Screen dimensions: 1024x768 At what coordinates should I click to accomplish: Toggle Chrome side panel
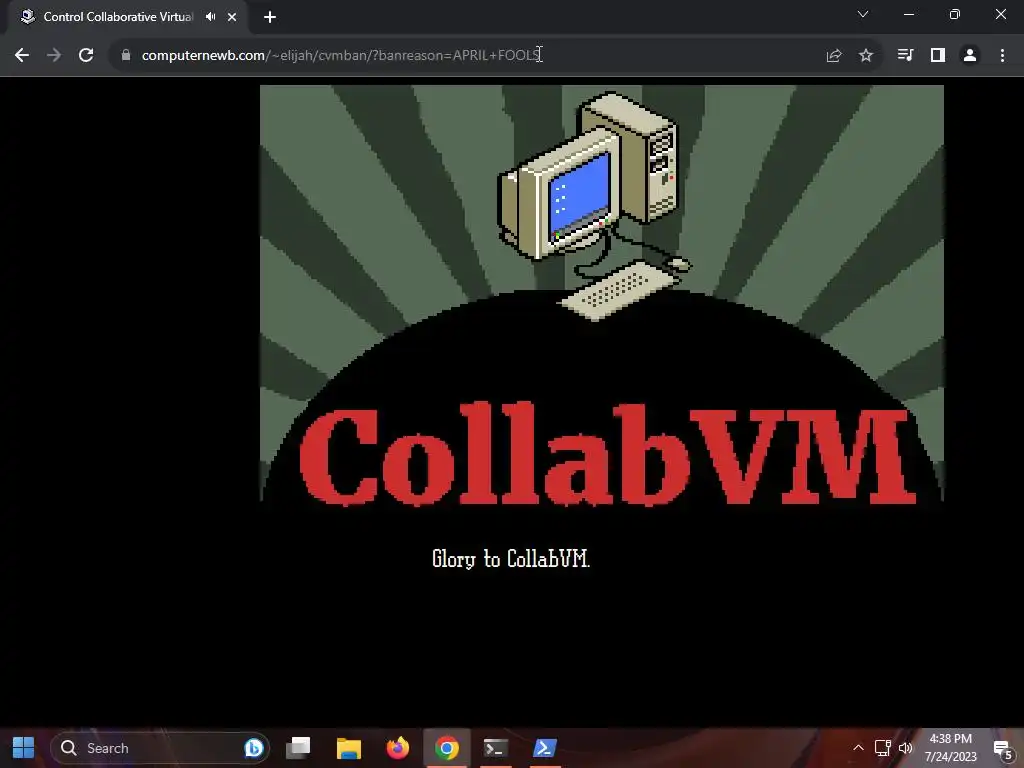[938, 56]
